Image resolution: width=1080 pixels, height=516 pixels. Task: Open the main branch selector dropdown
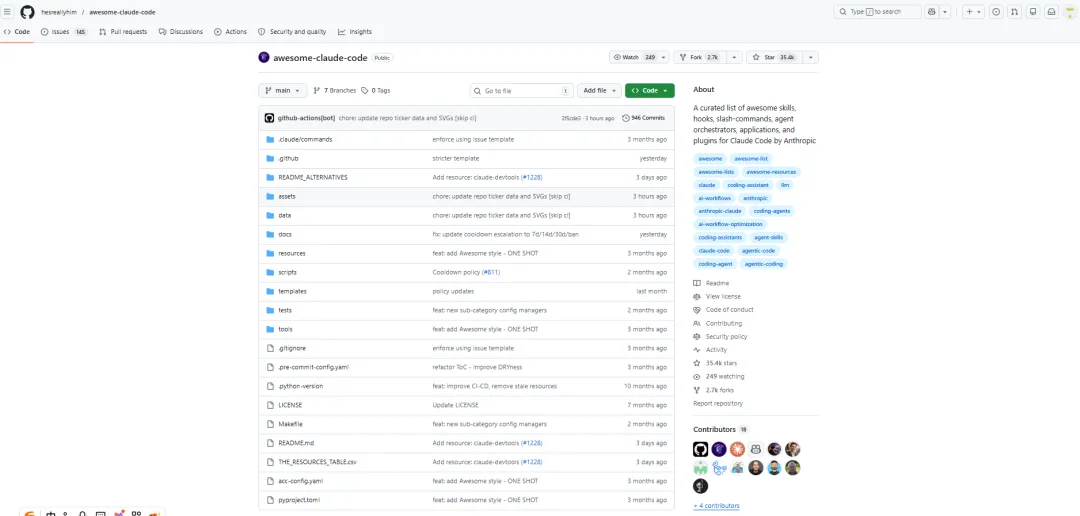[282, 90]
